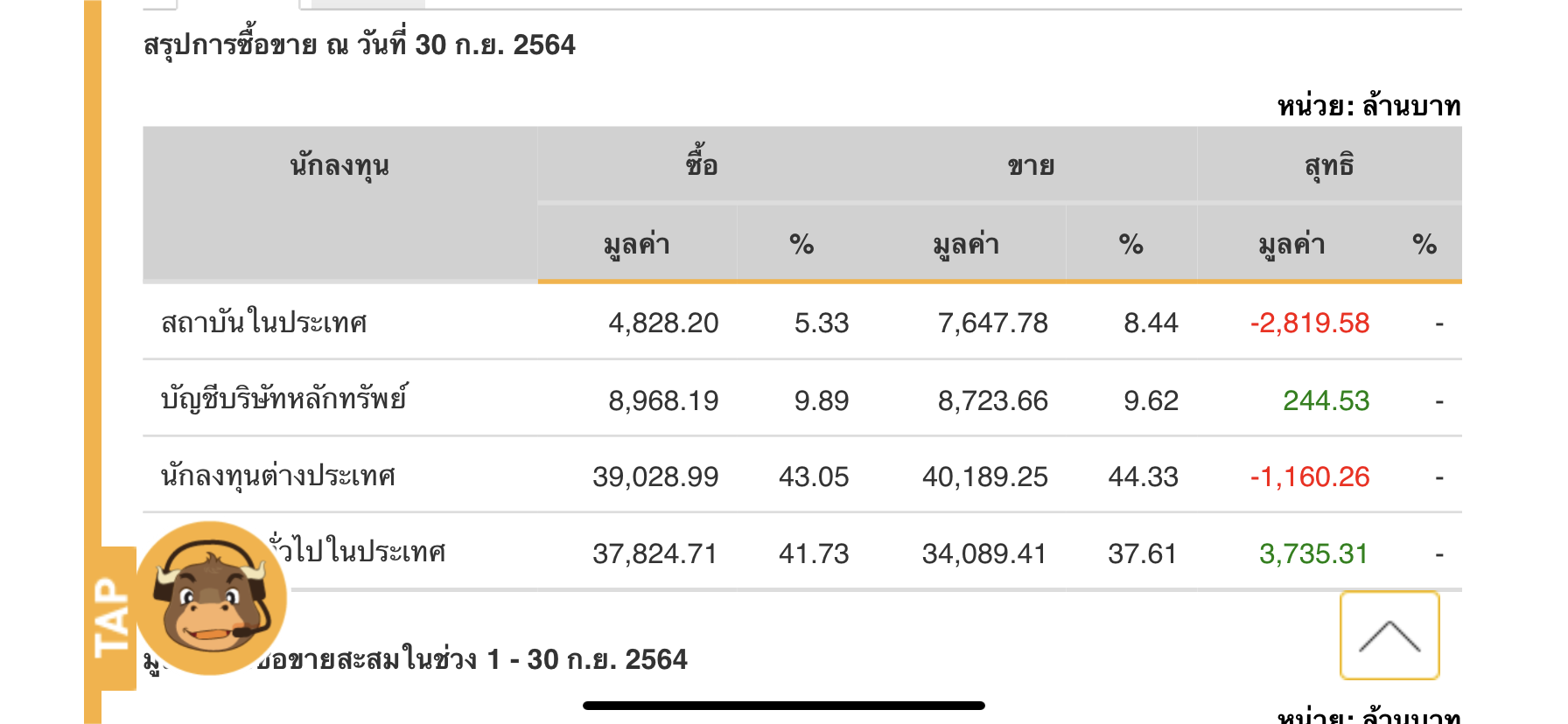Select the นักลงทุน column header
This screenshot has width=1568, height=724.
[x=339, y=165]
